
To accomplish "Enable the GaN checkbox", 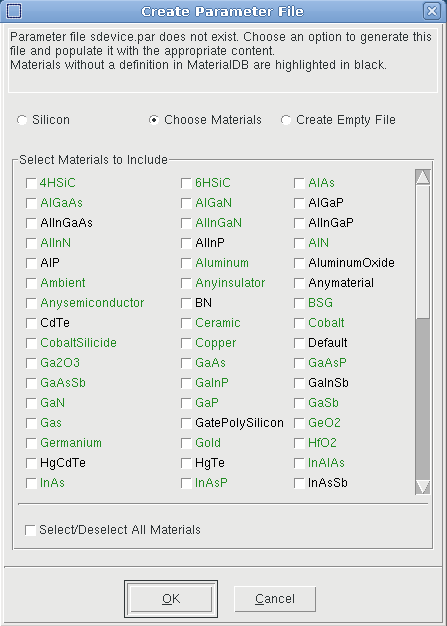I will point(31,403).
